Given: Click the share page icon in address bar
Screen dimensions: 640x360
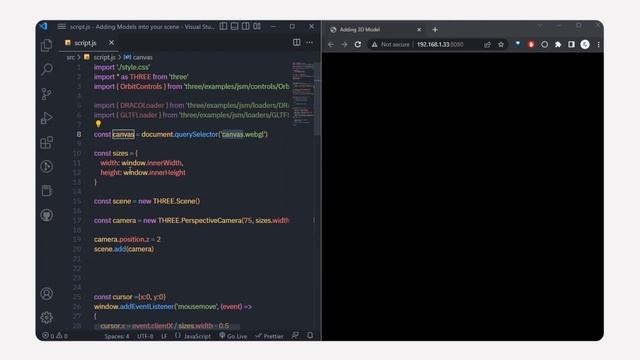Looking at the screenshot, I should [487, 44].
